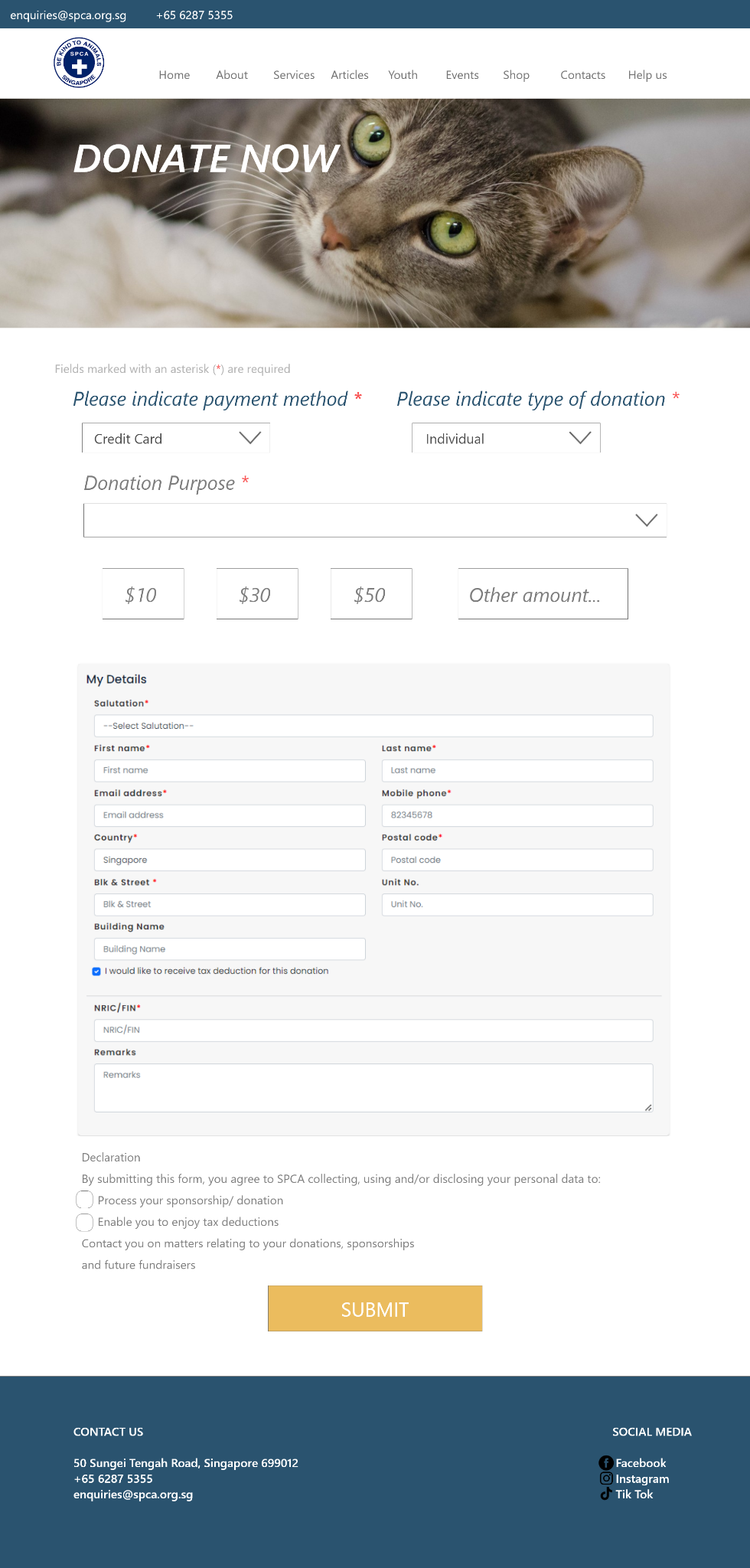
Task: Click the SPCA Singapore logo
Action: coord(79,63)
